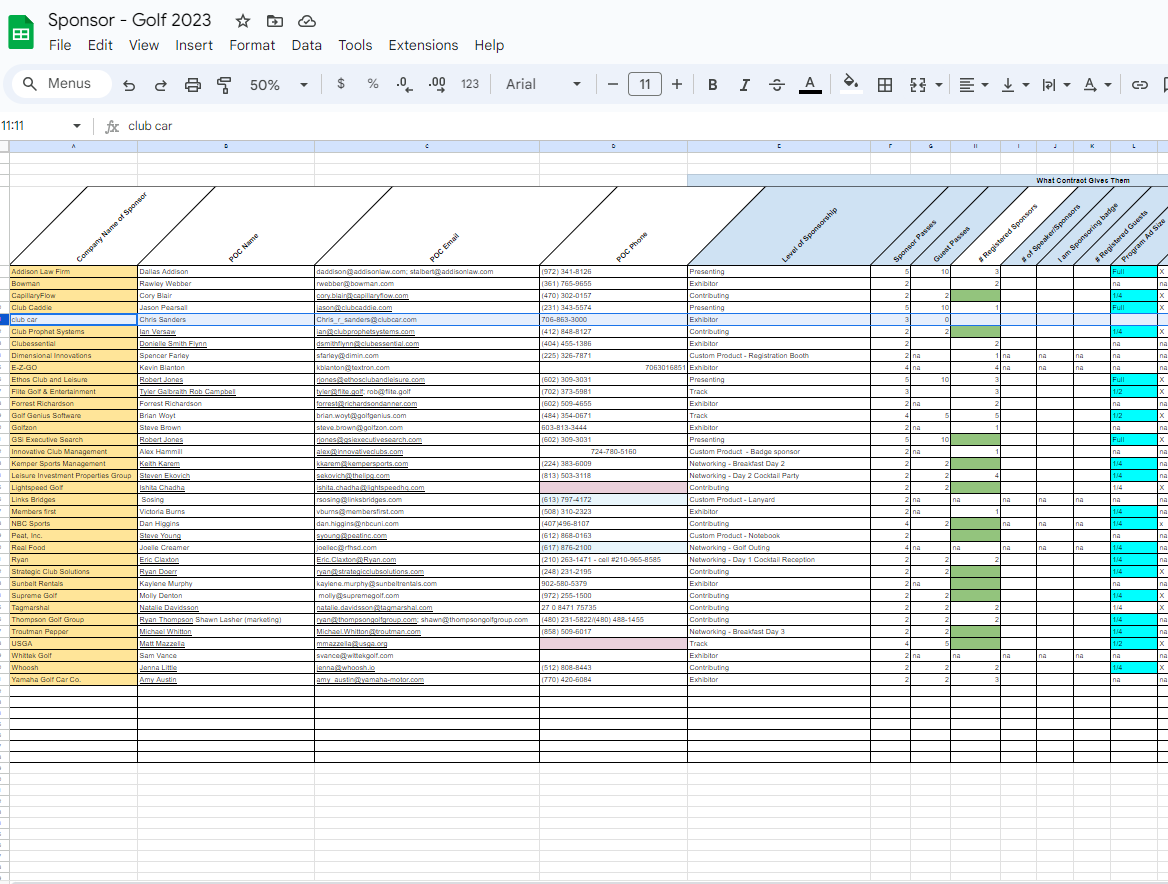The height and width of the screenshot is (884, 1168).
Task: Open the Help menu
Action: click(x=489, y=45)
